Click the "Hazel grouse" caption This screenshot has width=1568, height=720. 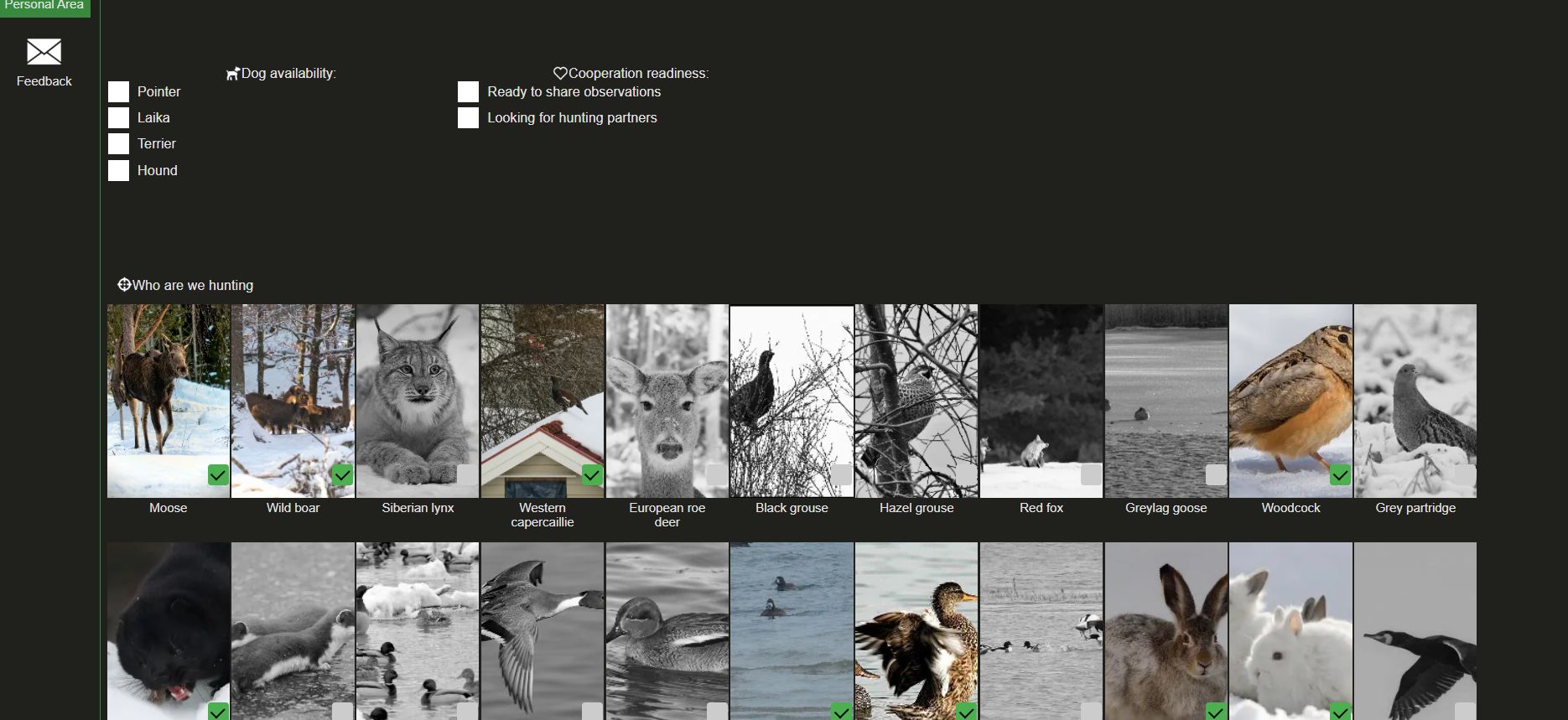[916, 508]
